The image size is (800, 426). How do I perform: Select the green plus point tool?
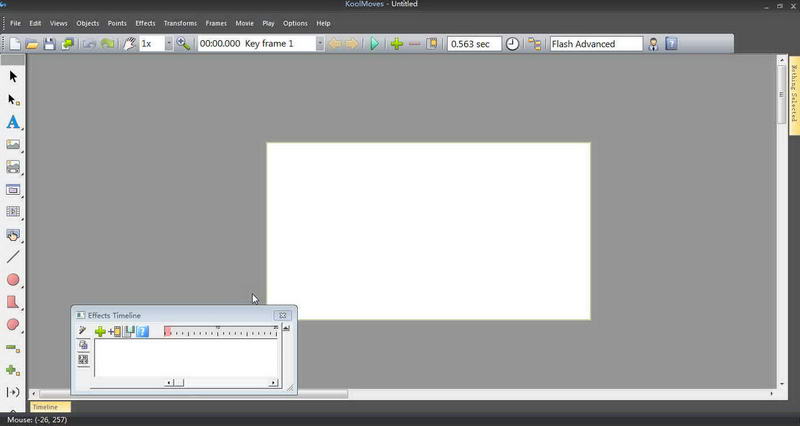(13, 370)
